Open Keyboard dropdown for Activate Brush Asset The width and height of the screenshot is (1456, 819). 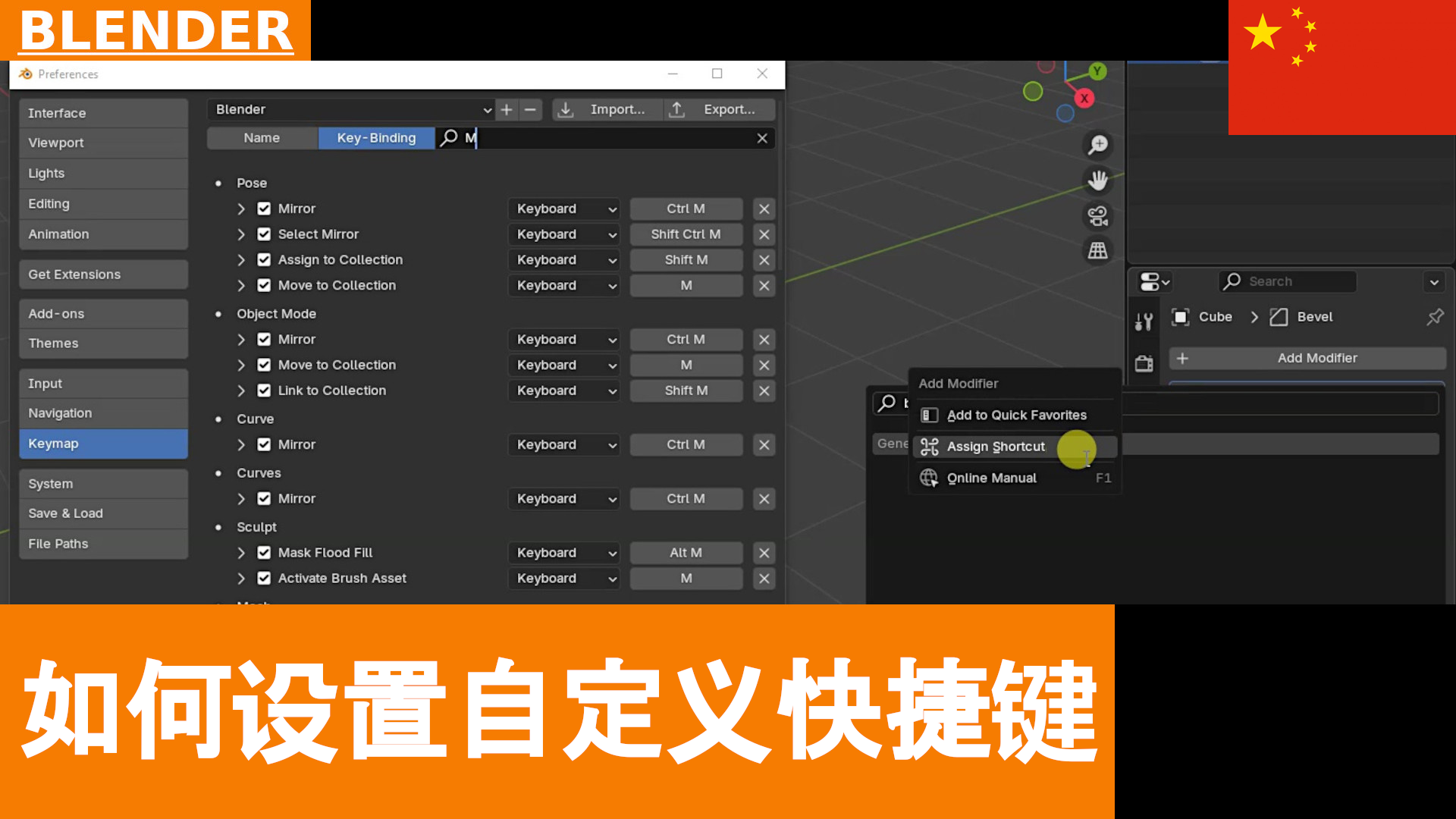564,579
